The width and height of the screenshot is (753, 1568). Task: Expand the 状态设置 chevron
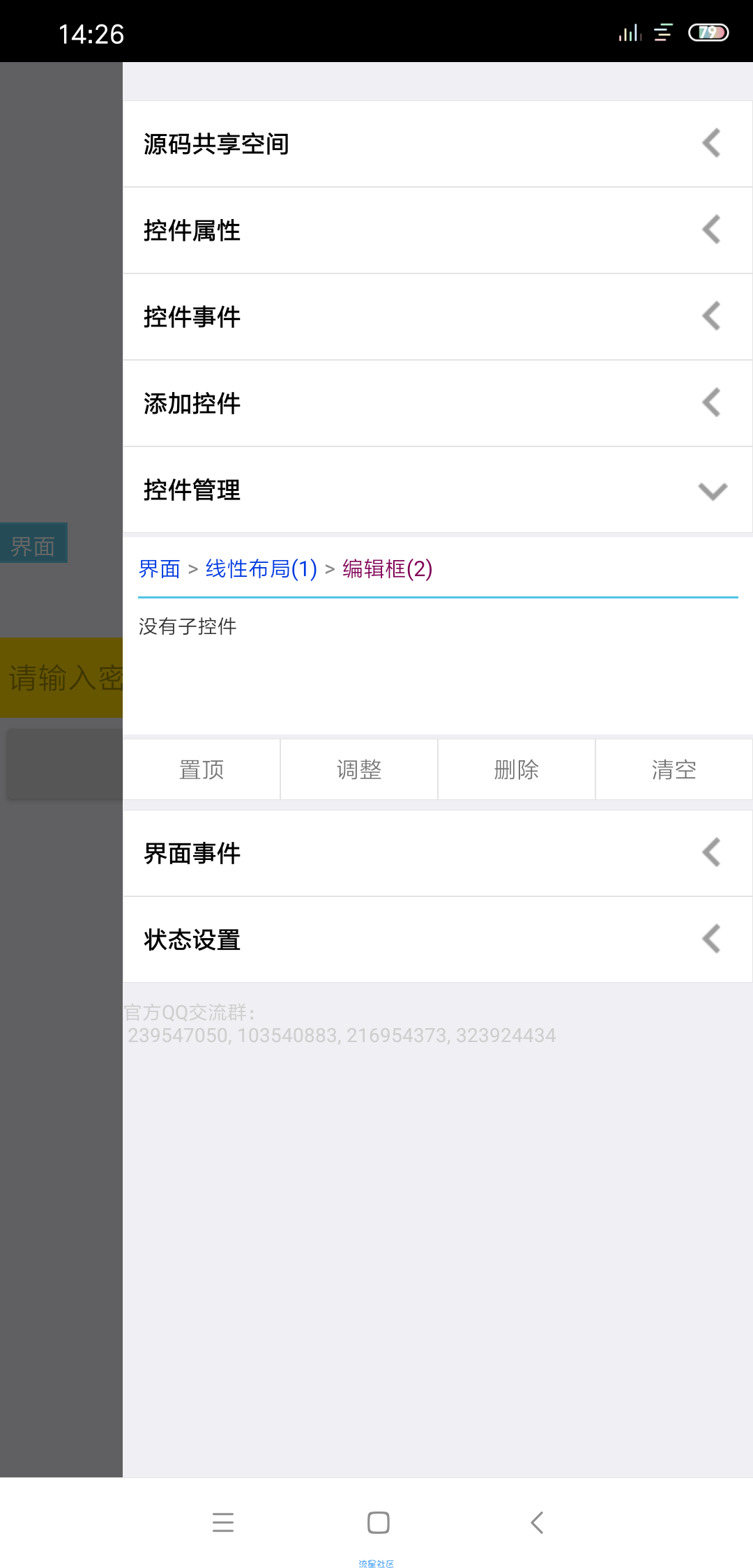[711, 940]
